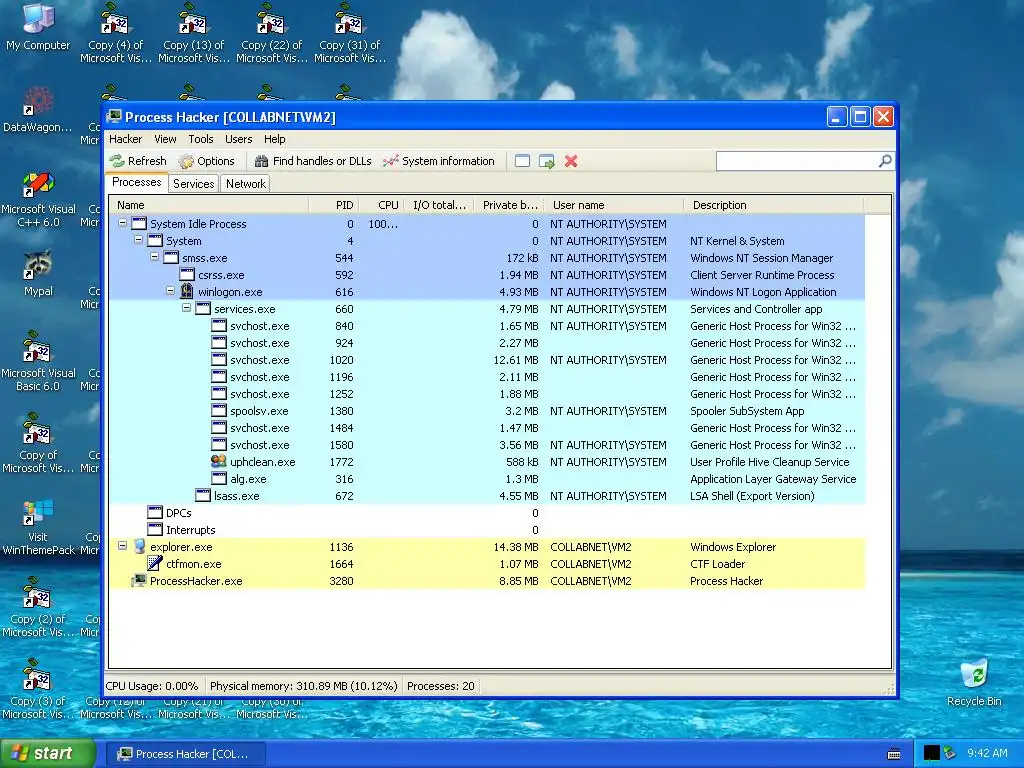The width and height of the screenshot is (1024, 768).
Task: Select the uphclean.exe process icon
Action: [x=219, y=461]
